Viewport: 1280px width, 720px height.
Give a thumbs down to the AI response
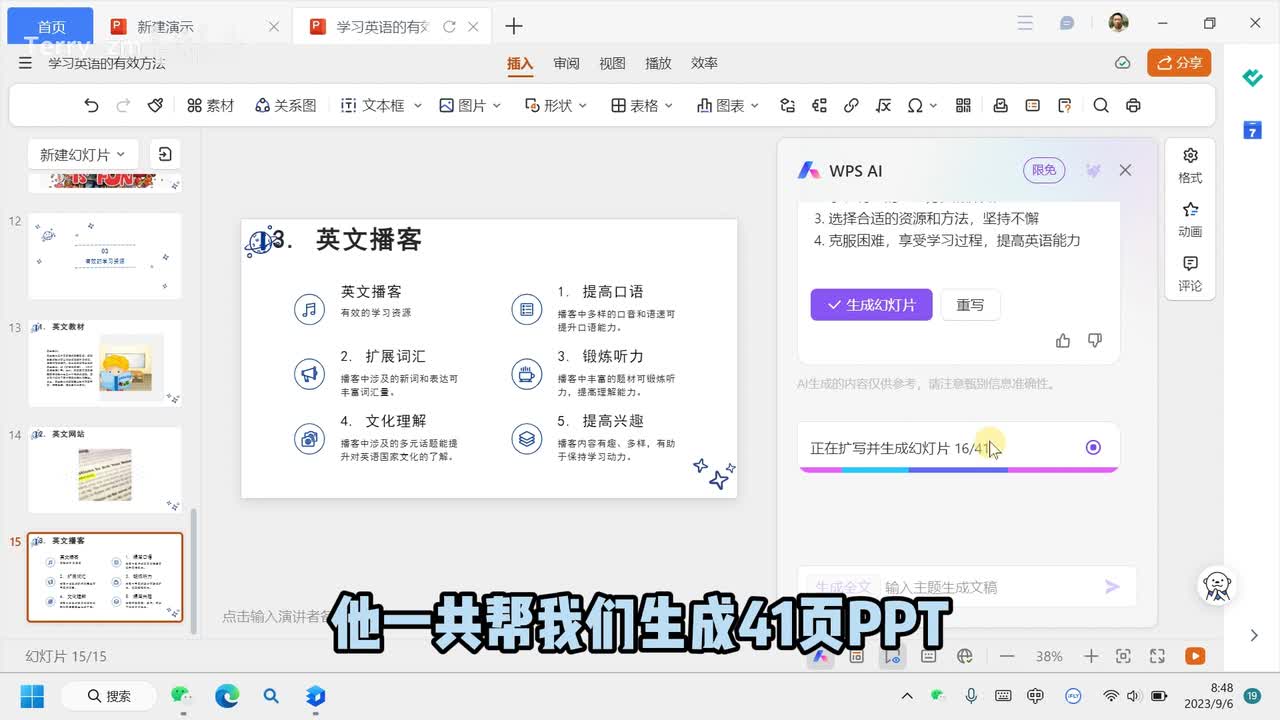pos(1095,341)
